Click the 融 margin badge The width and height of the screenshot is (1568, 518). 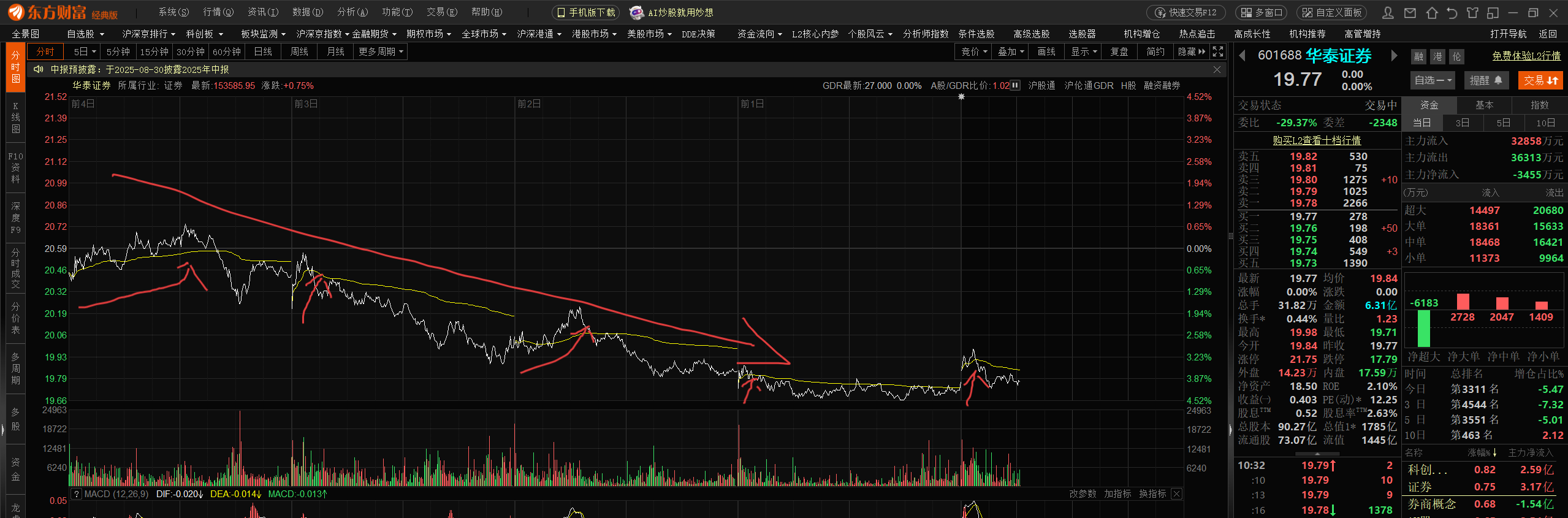point(1418,56)
